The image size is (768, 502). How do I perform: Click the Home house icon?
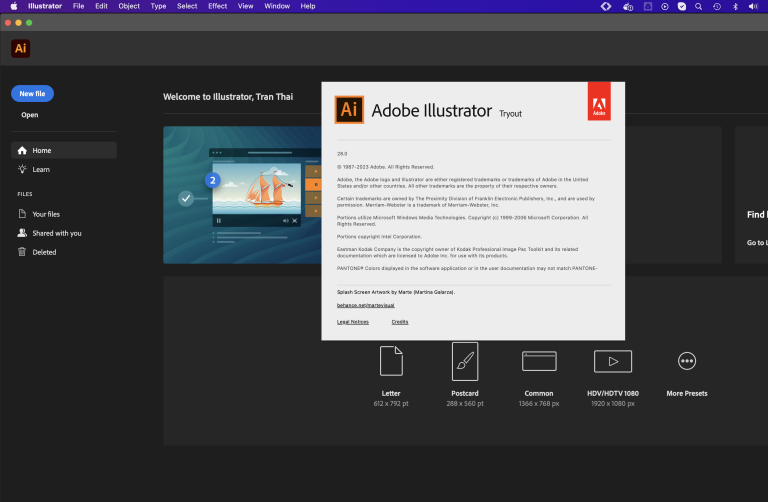(x=22, y=150)
